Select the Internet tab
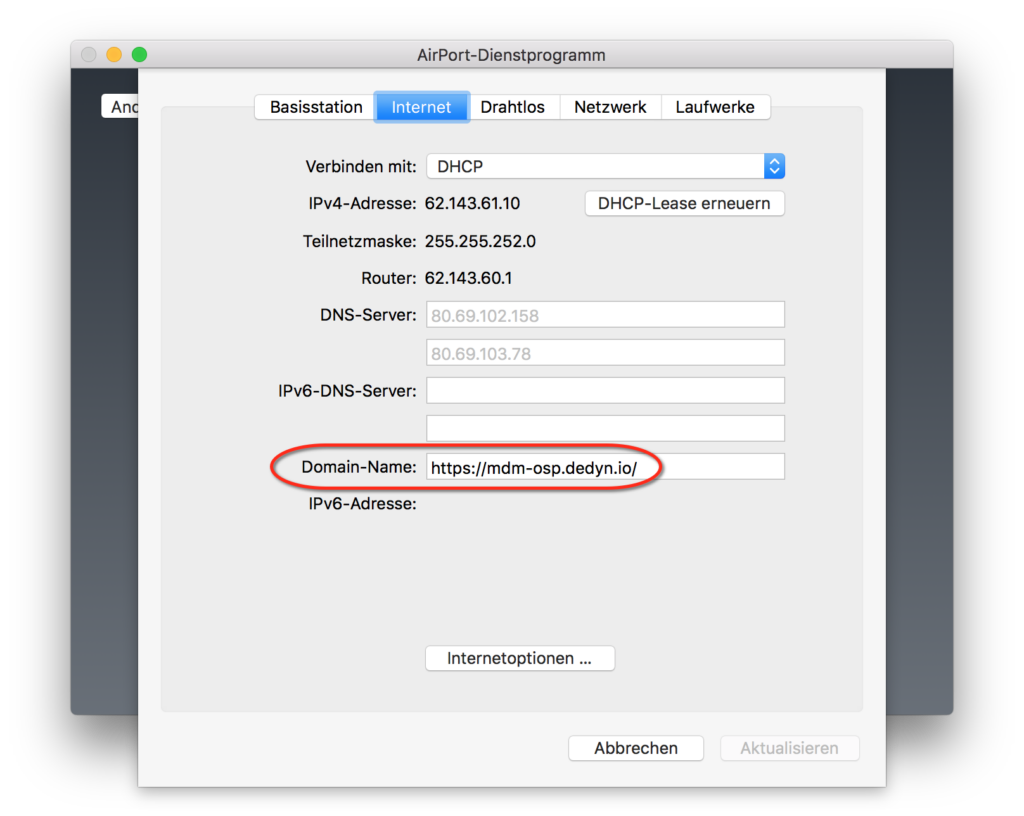Image resolution: width=1024 pixels, height=816 pixels. click(x=421, y=107)
